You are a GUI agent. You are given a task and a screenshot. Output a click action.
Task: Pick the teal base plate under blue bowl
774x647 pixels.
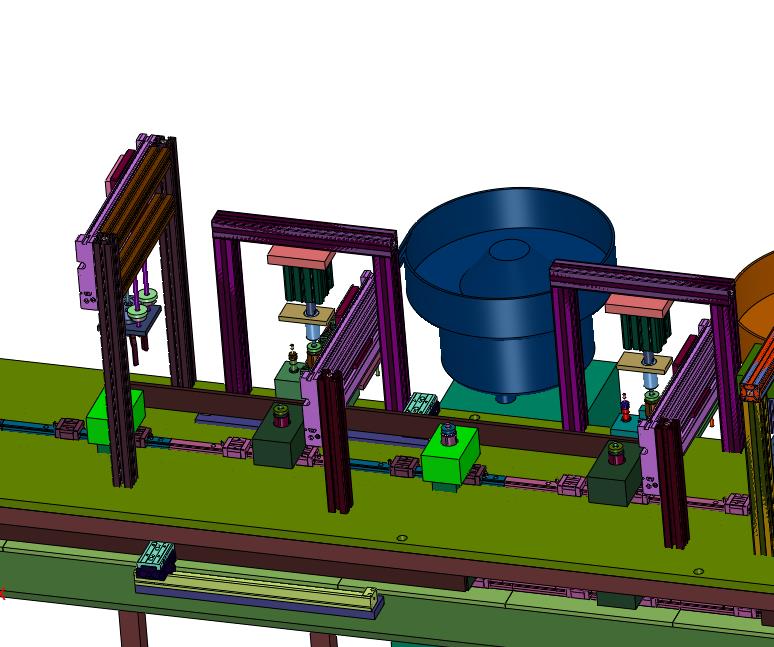[x=531, y=395]
